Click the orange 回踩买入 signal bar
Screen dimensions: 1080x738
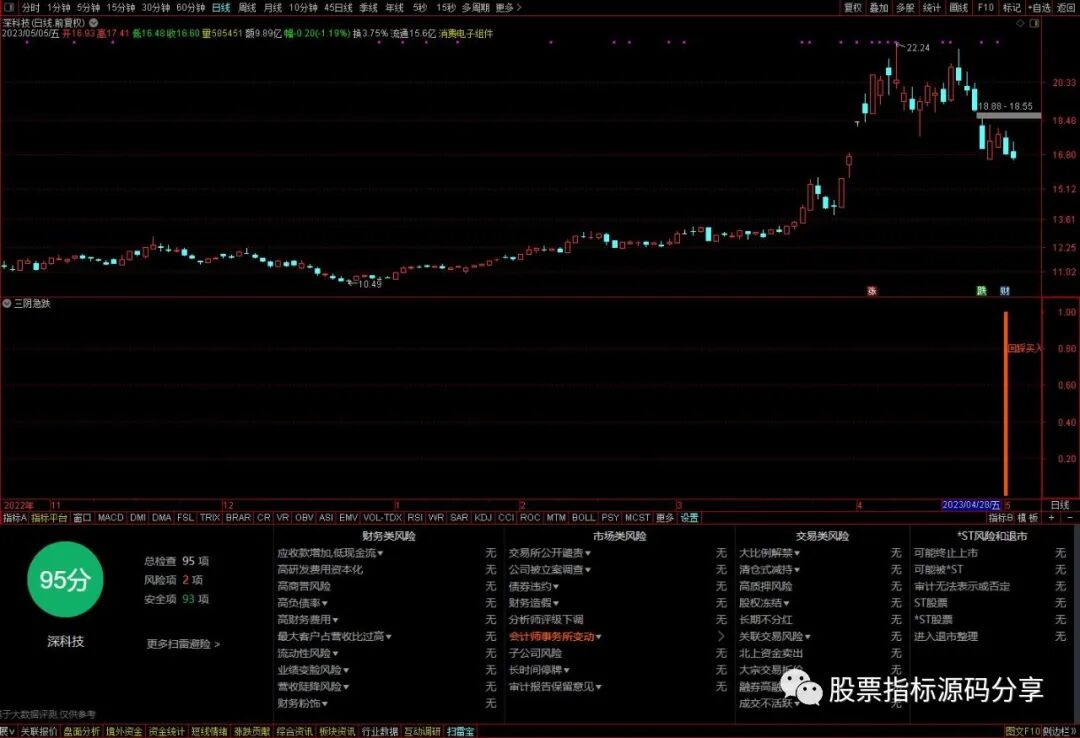tap(1006, 404)
